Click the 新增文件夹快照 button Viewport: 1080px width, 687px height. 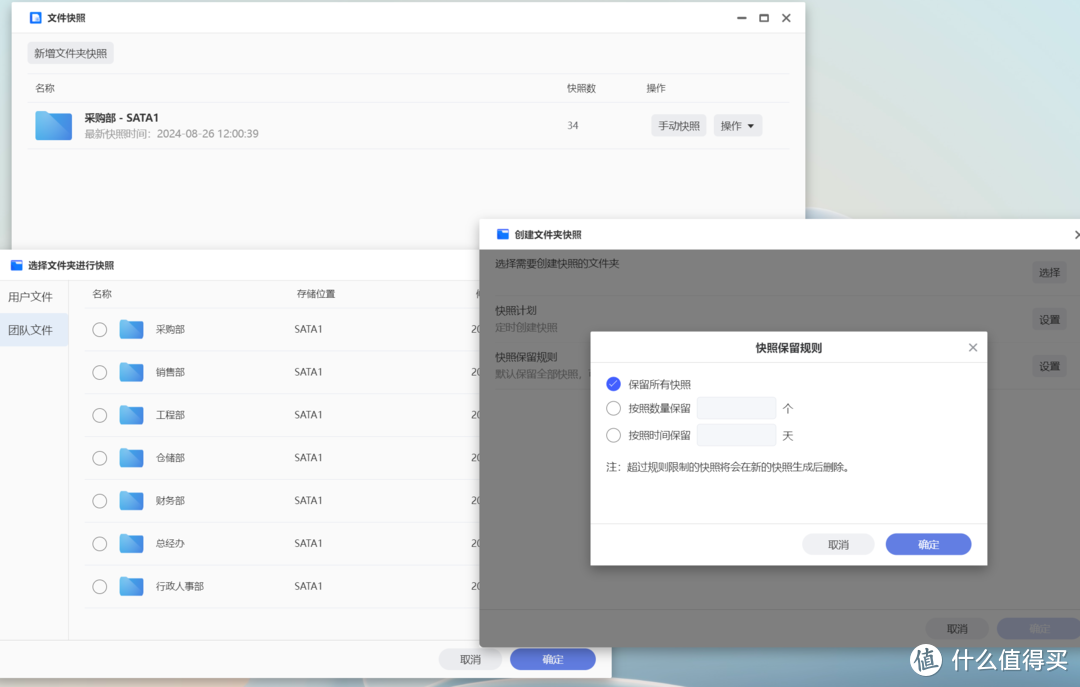coord(70,53)
